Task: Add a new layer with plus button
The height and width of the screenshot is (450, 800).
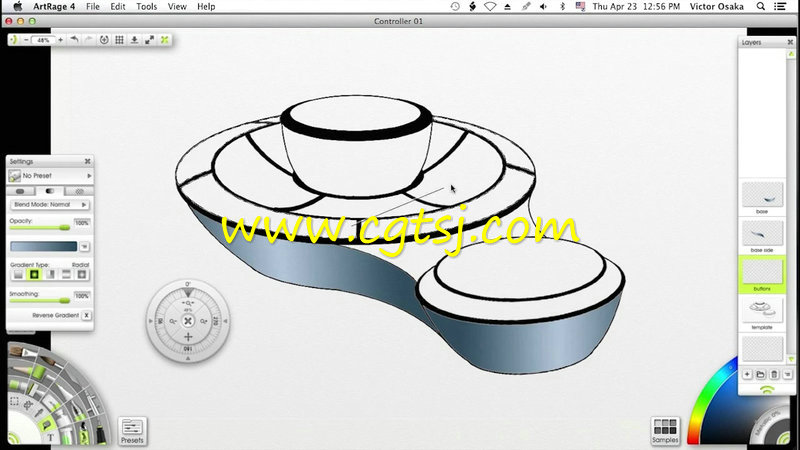Action: tap(747, 374)
